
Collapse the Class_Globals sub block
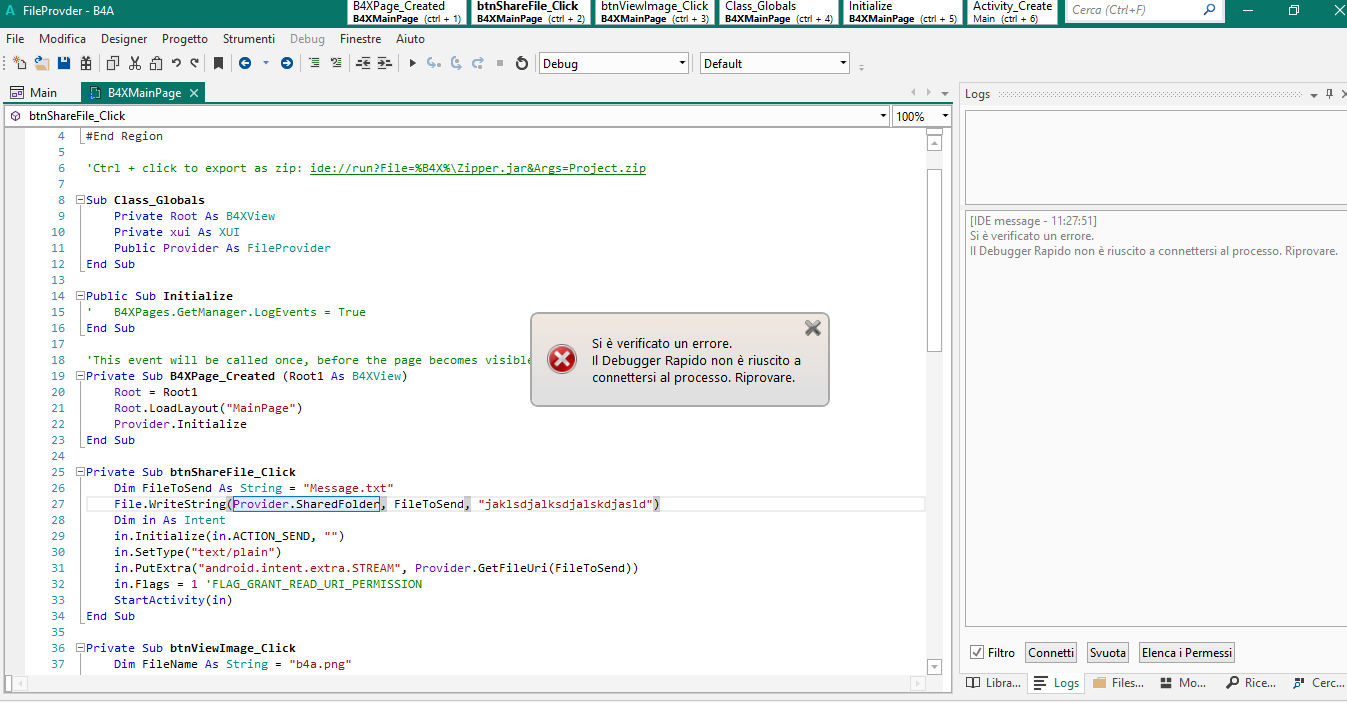pos(80,200)
